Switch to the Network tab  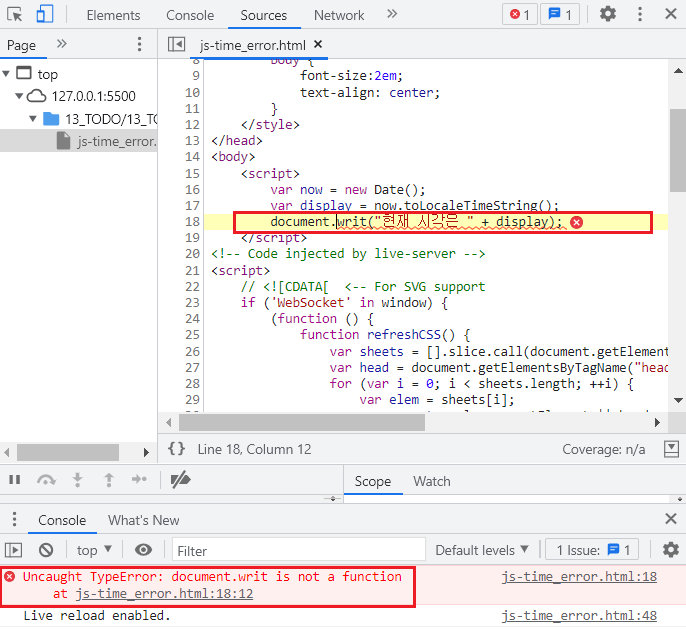(x=339, y=15)
